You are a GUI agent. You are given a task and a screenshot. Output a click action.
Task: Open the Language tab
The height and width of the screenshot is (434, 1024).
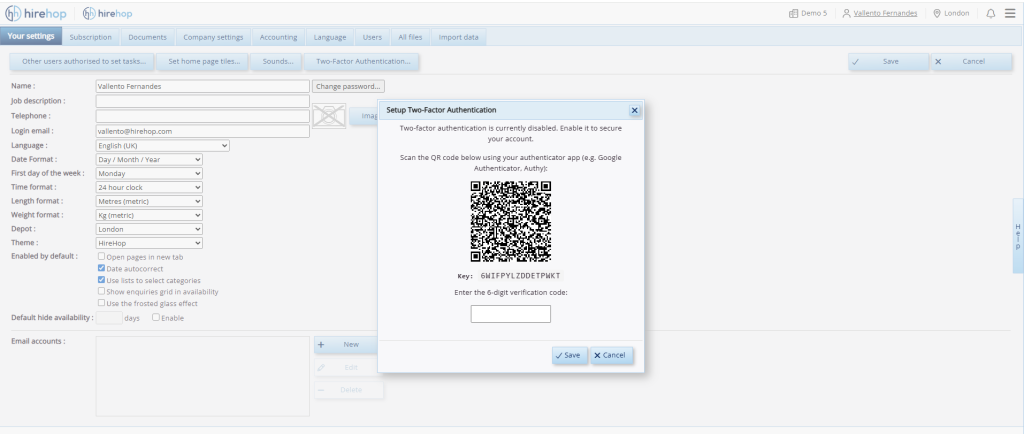pyautogui.click(x=330, y=37)
